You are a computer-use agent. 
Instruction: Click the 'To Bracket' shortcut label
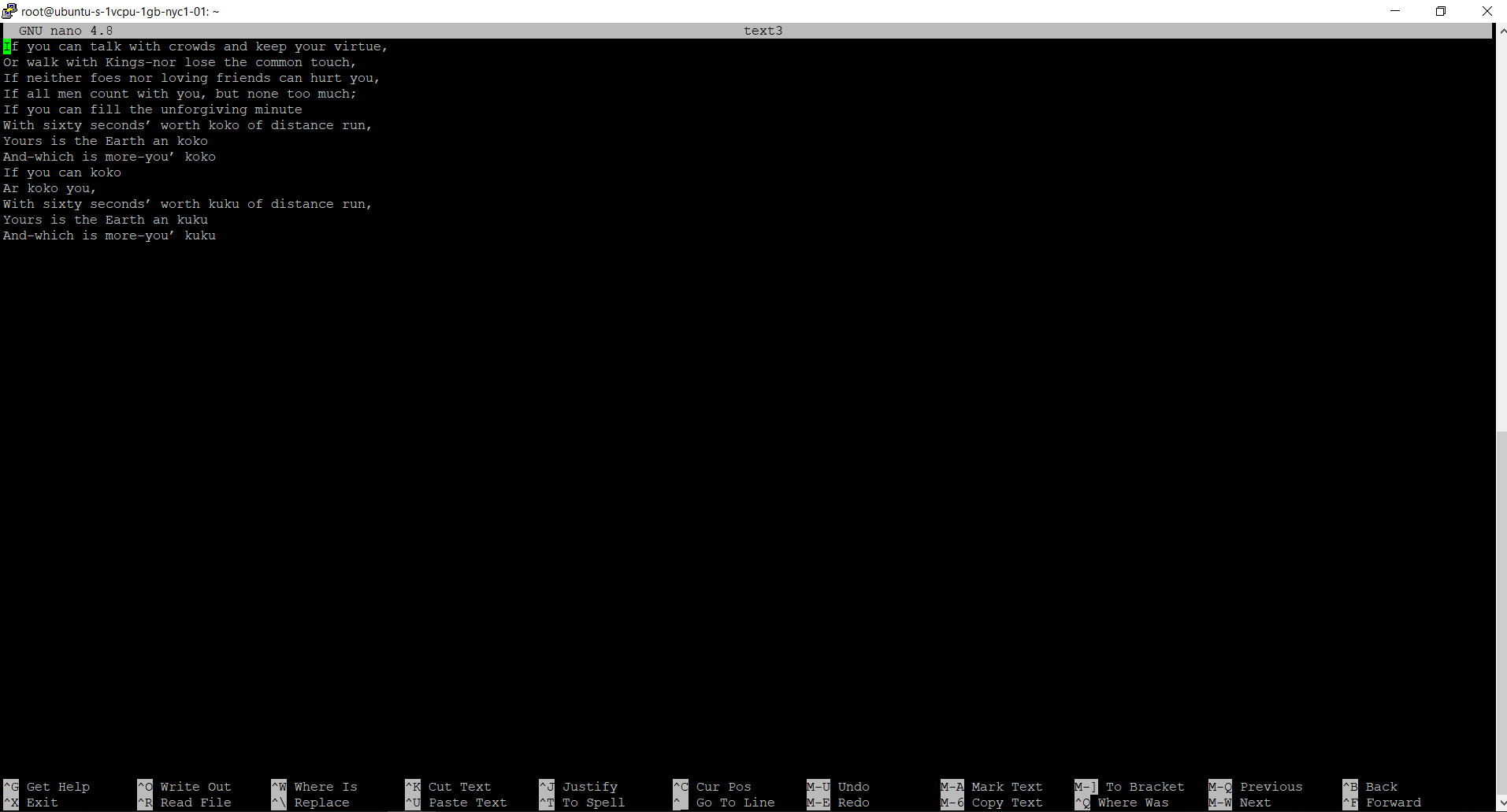point(1145,787)
